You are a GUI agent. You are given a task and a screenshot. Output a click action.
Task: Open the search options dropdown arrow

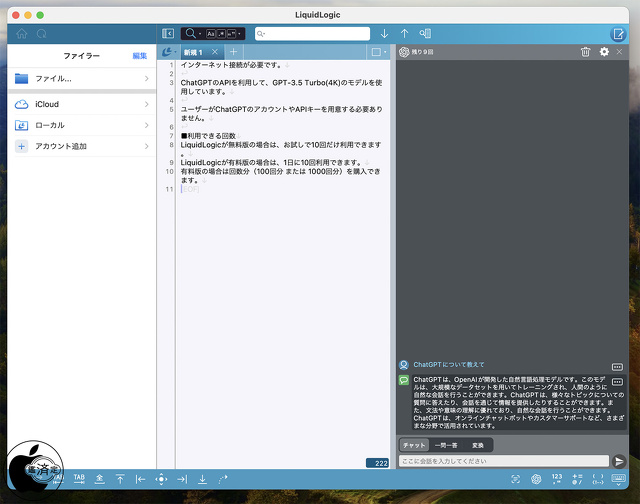pos(240,34)
